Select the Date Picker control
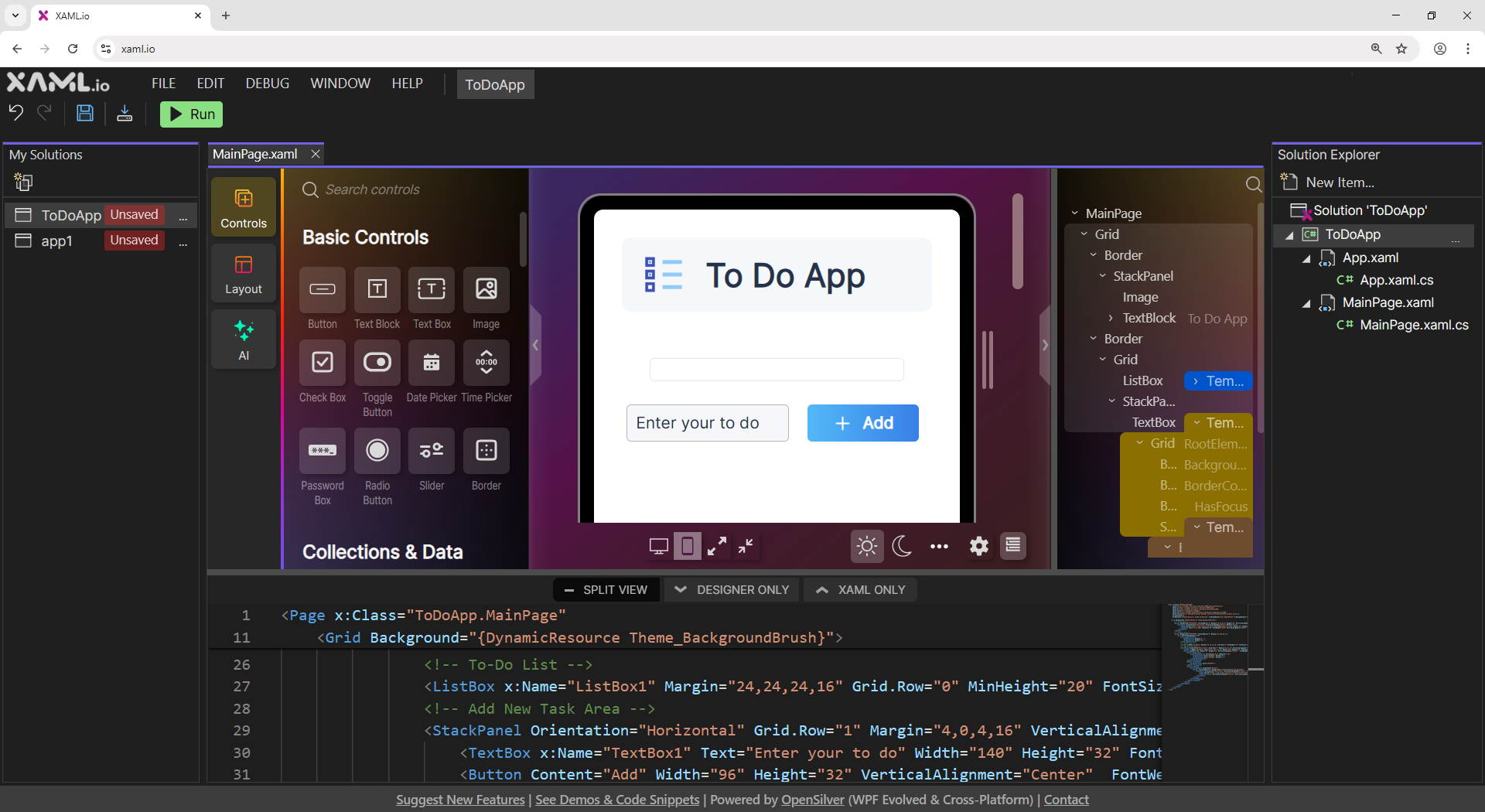The width and height of the screenshot is (1485, 812). 431,363
